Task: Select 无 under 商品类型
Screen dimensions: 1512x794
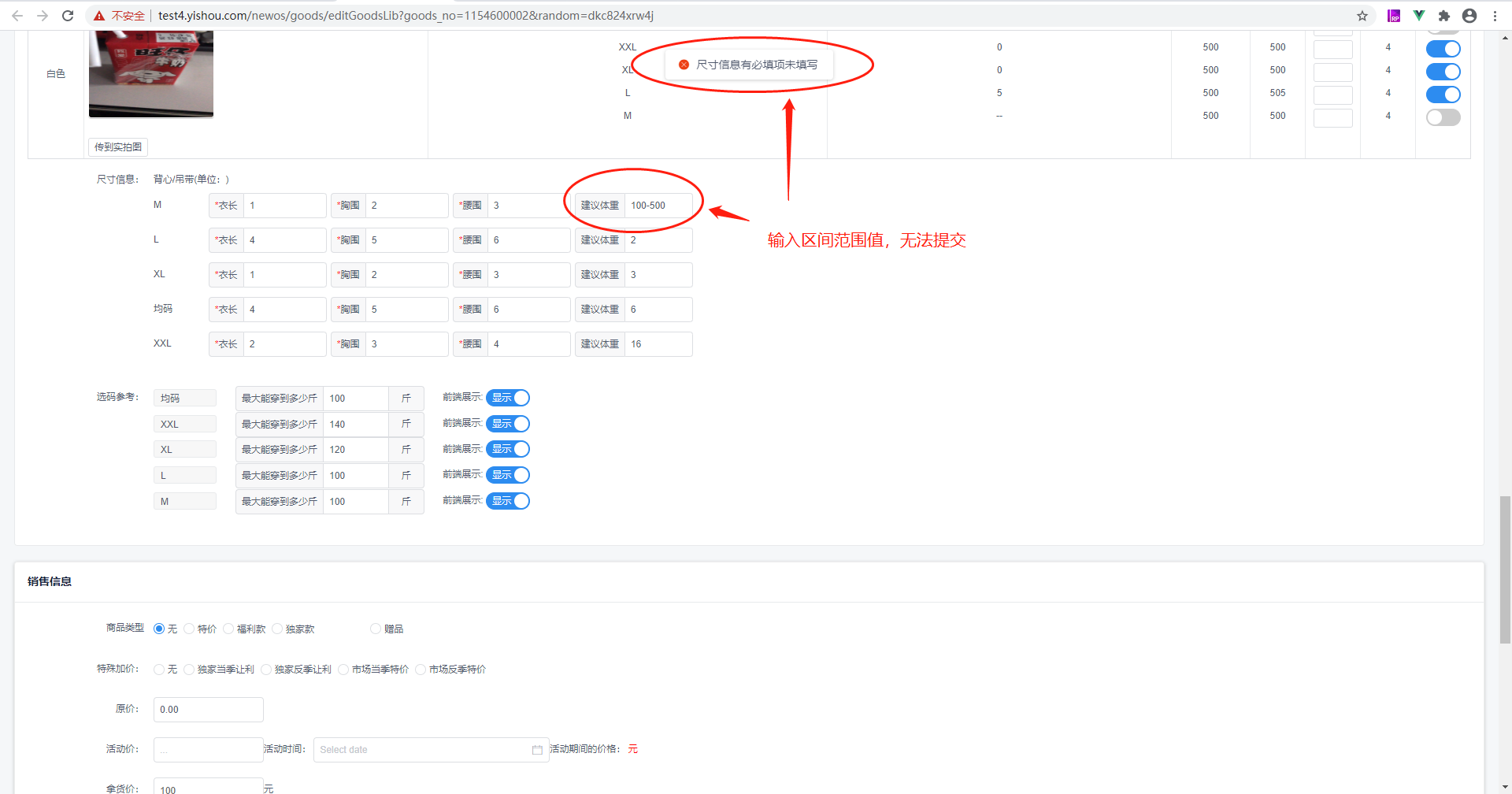Action: coord(159,629)
